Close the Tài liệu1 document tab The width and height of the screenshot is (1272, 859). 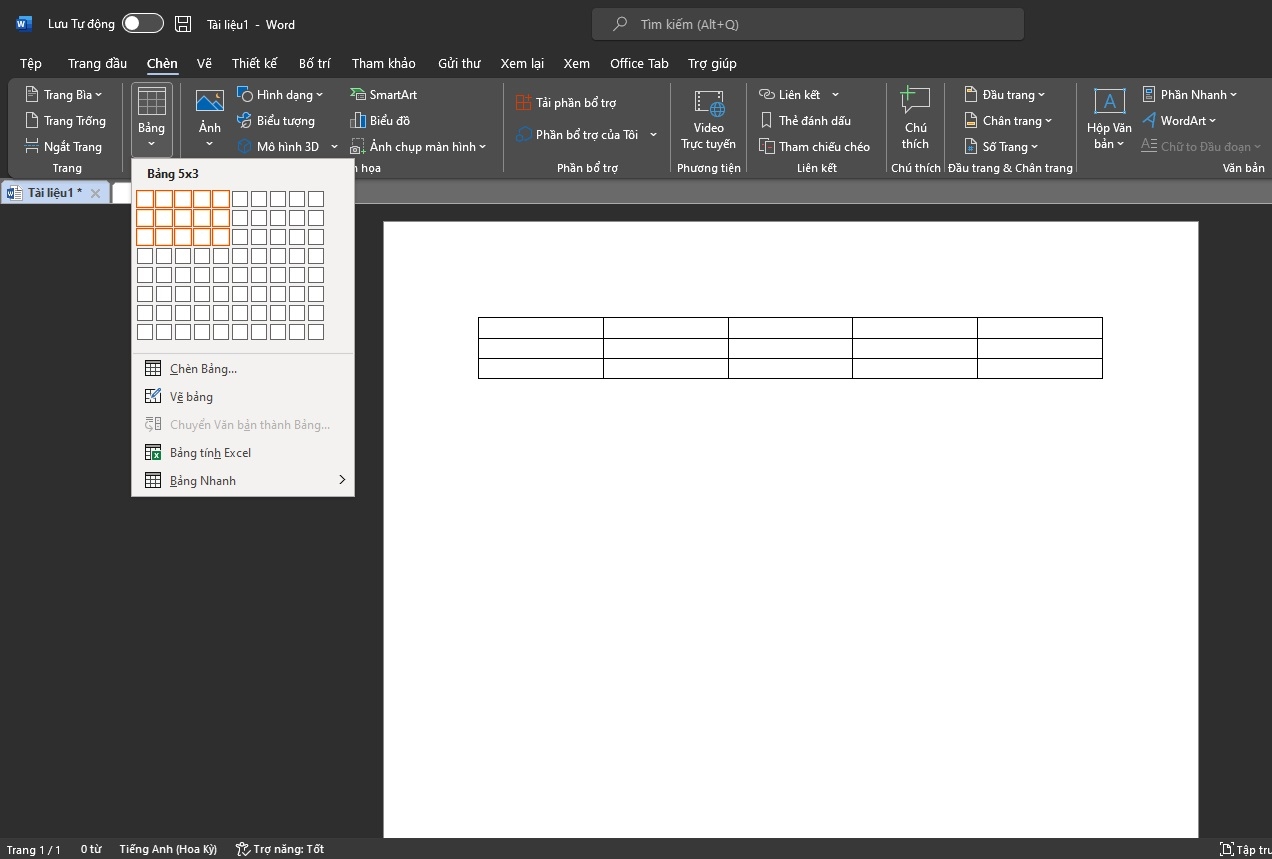pos(95,193)
